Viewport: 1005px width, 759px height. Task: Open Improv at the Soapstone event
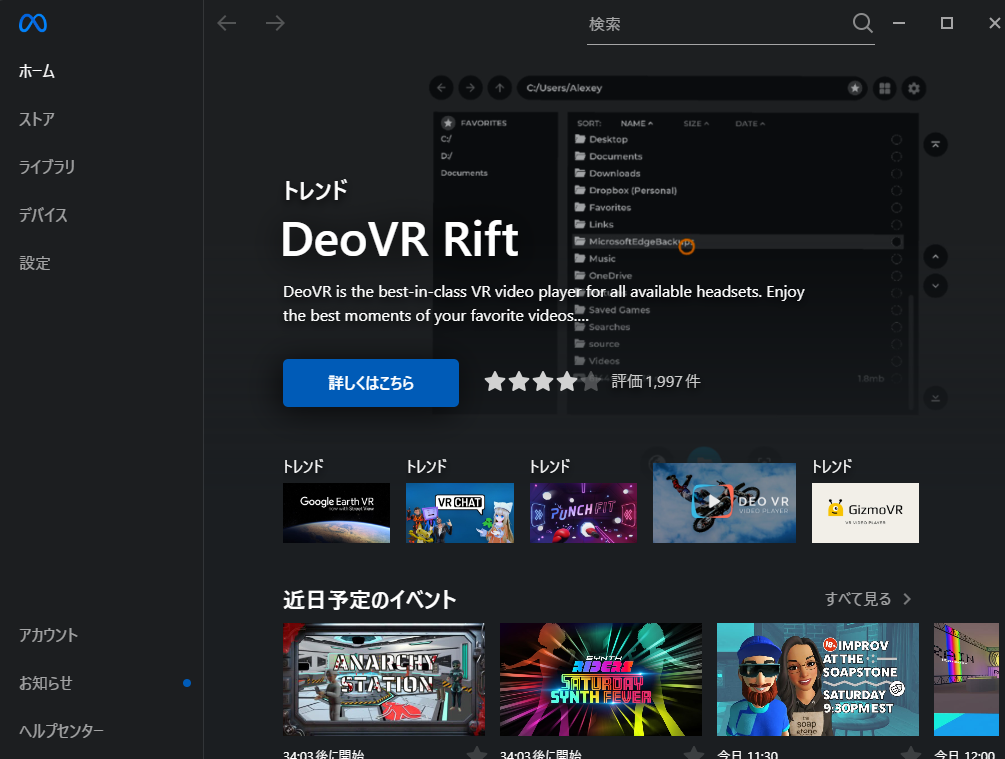pos(818,680)
